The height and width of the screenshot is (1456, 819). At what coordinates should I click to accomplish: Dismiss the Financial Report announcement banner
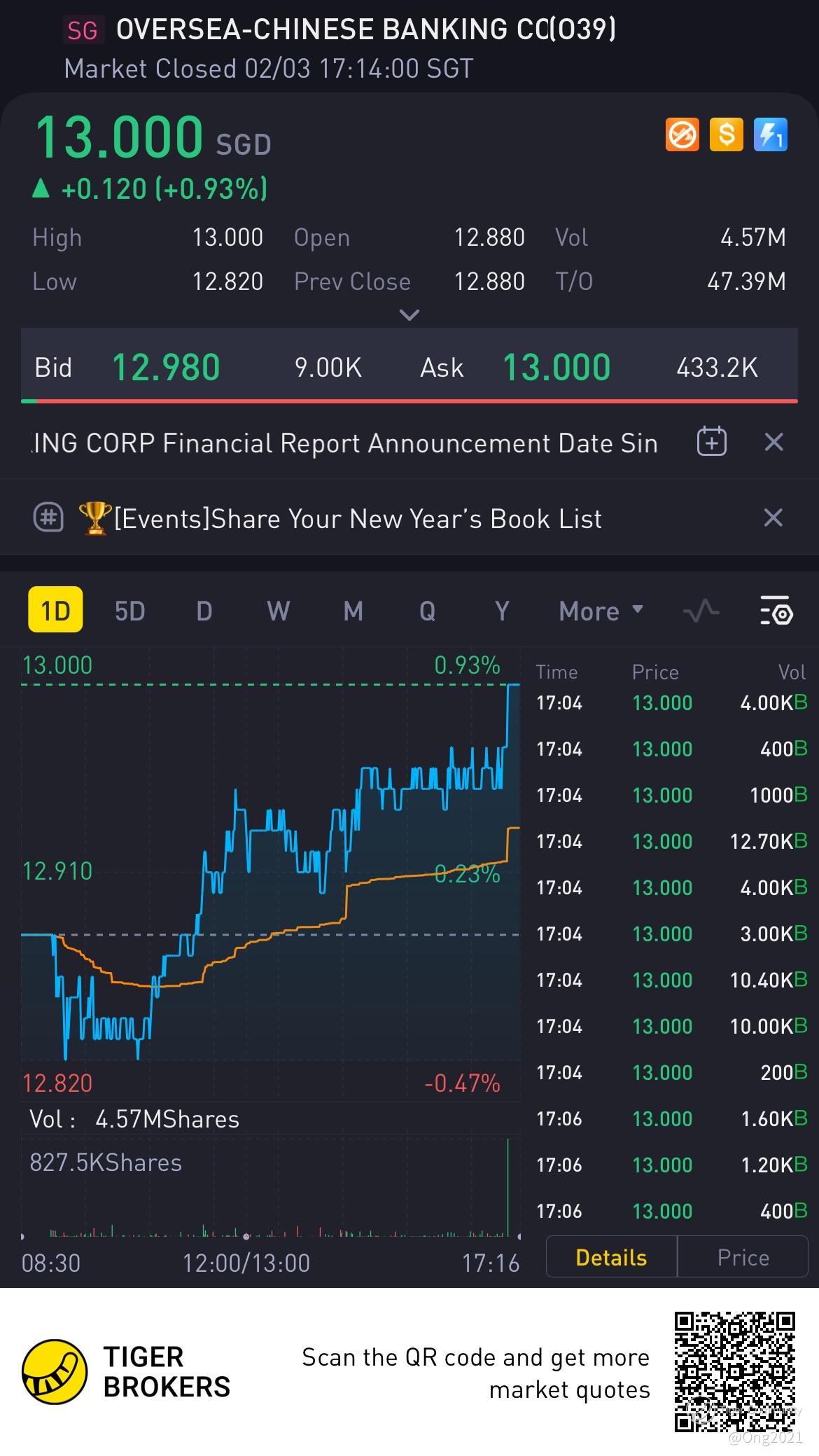(x=773, y=442)
